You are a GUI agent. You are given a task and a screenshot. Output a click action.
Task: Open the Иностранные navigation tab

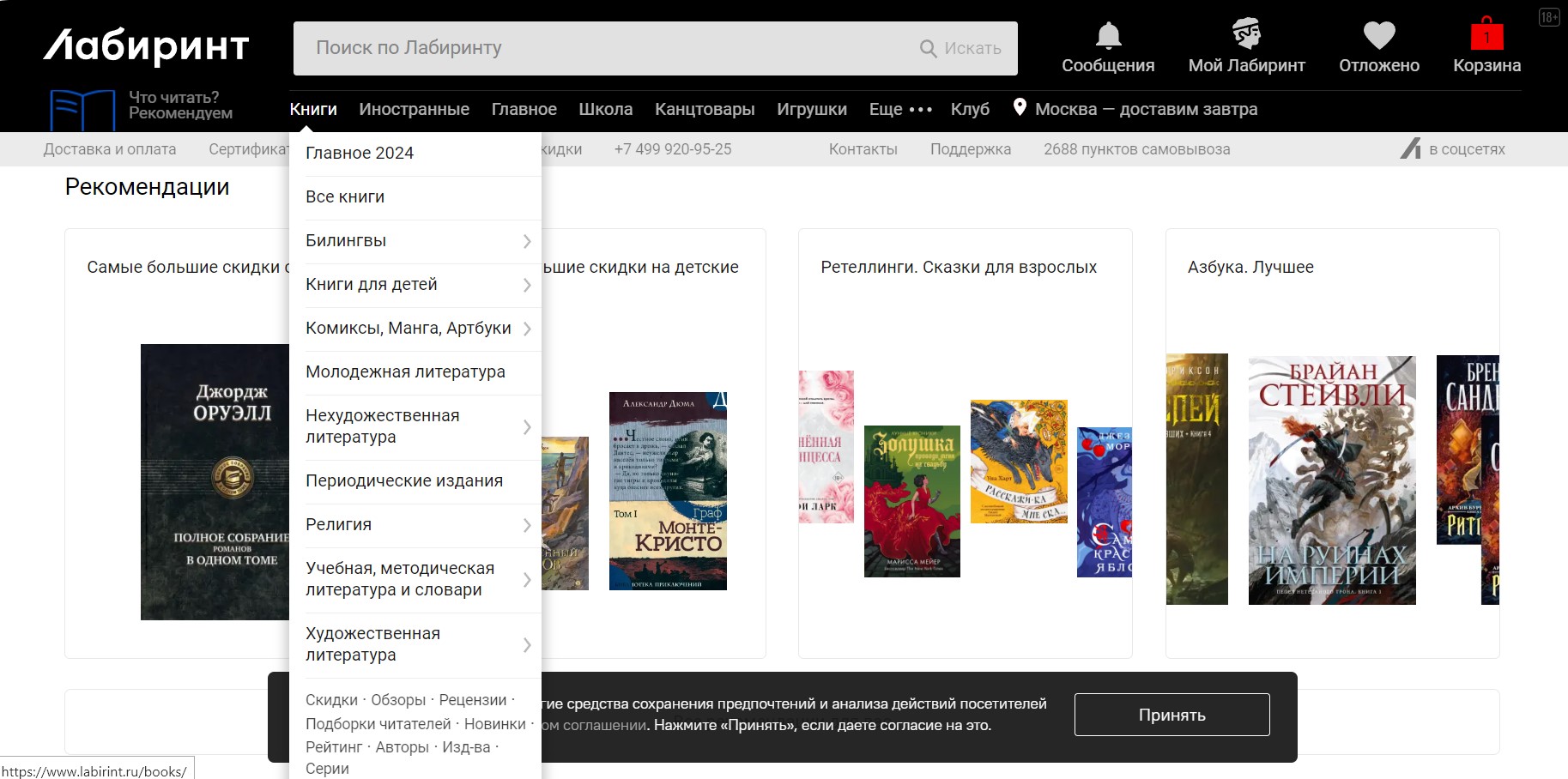pos(414,109)
